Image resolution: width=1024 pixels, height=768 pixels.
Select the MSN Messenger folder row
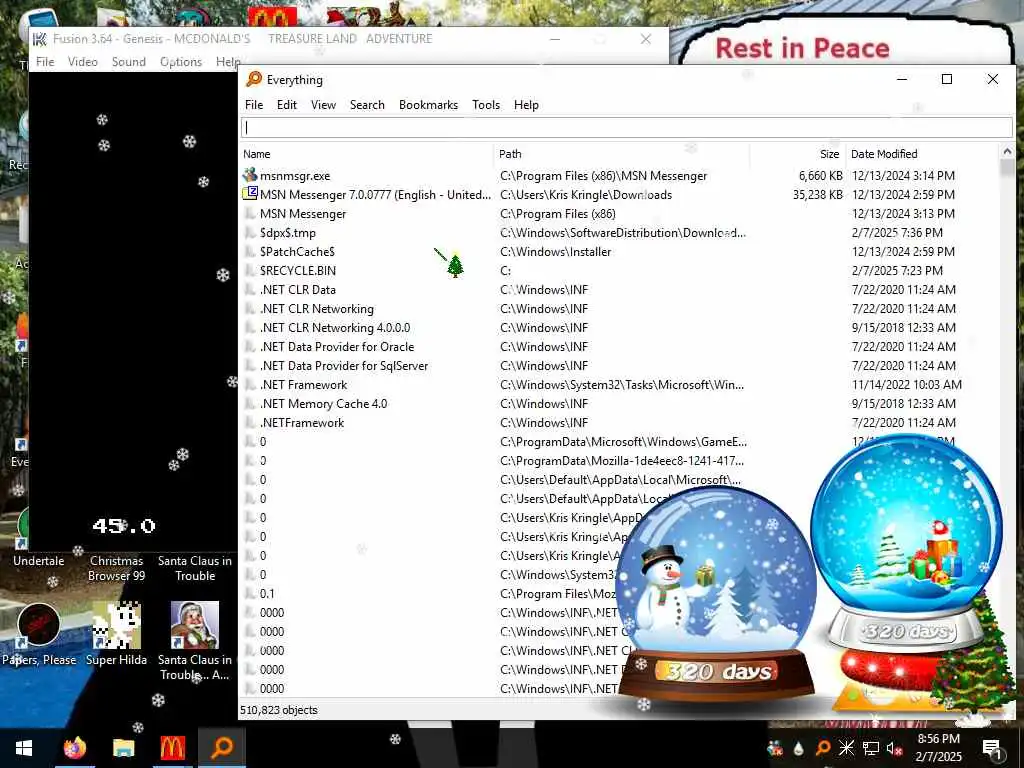[620, 214]
